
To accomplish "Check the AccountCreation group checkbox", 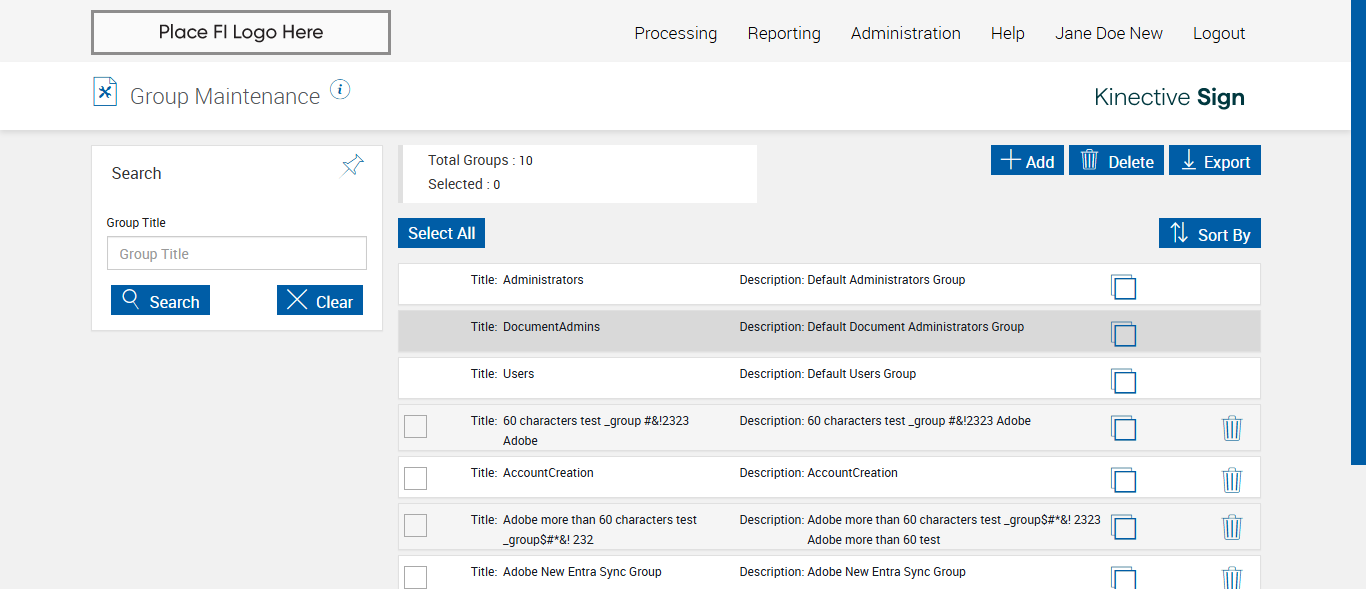I will point(415,478).
